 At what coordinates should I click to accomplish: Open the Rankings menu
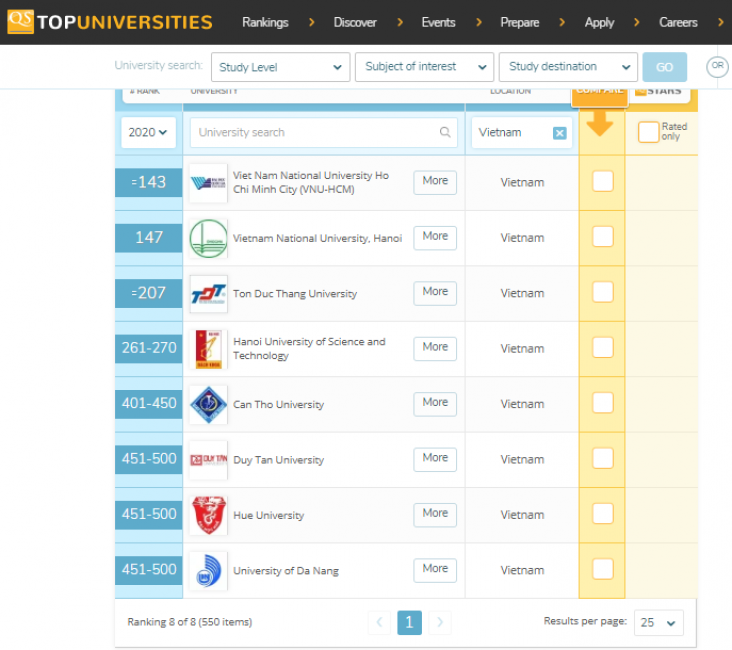(x=265, y=22)
